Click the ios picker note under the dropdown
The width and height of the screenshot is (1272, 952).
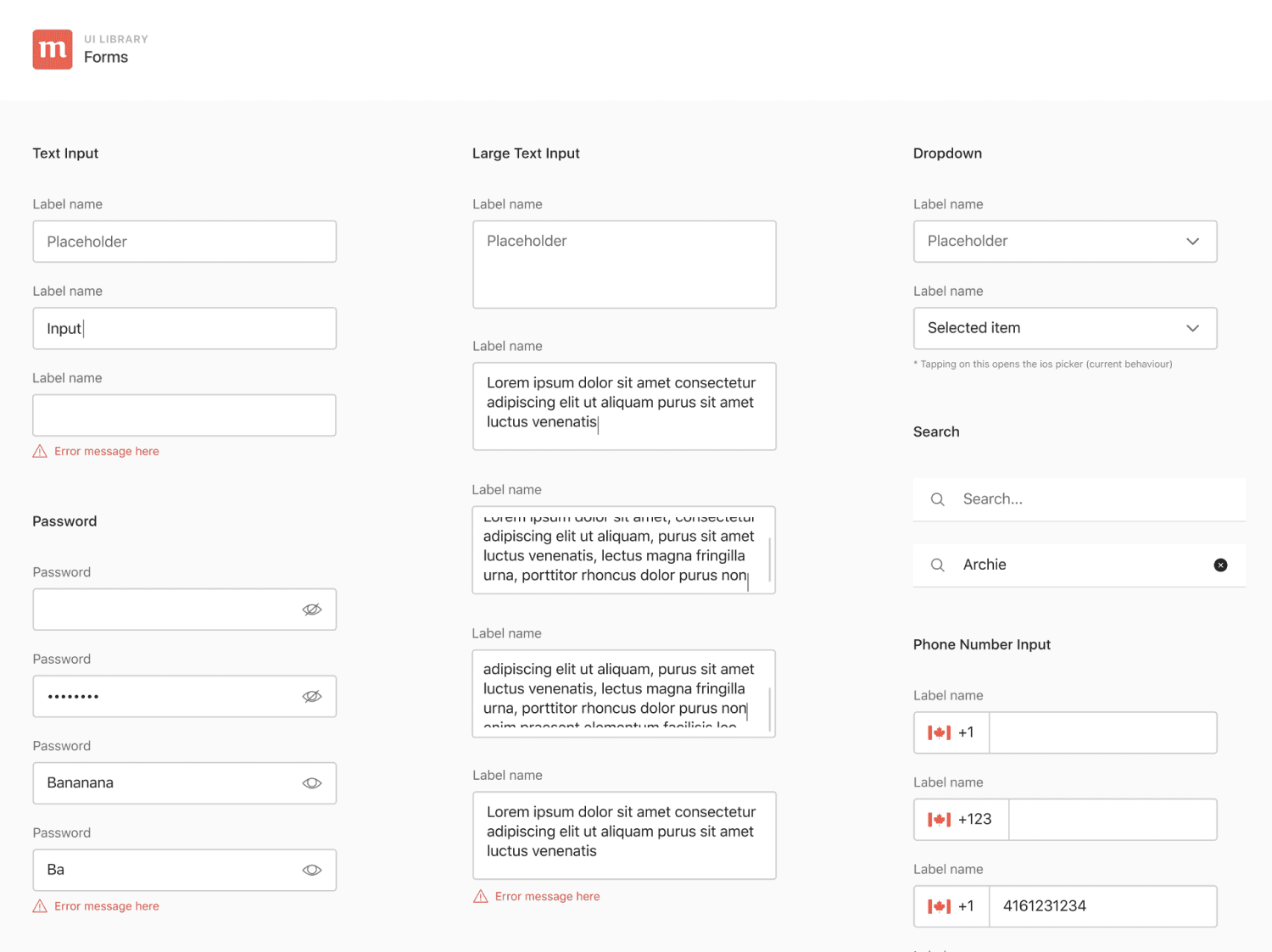click(x=1043, y=364)
